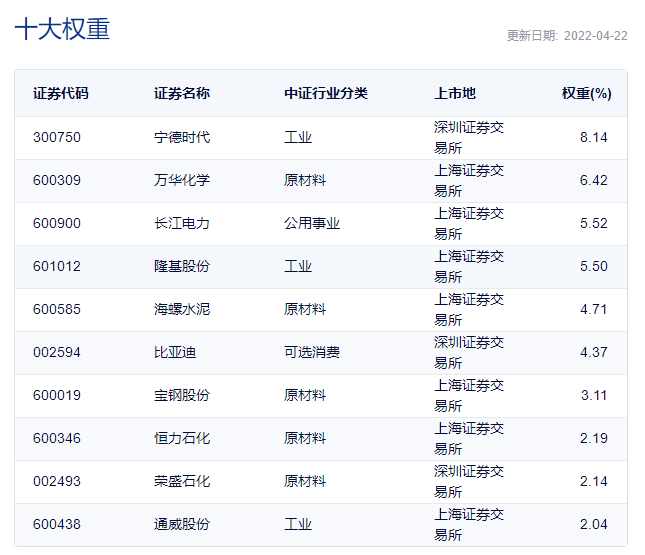Click weight value 8.14
Viewport: 645px width, 555px height.
594,137
